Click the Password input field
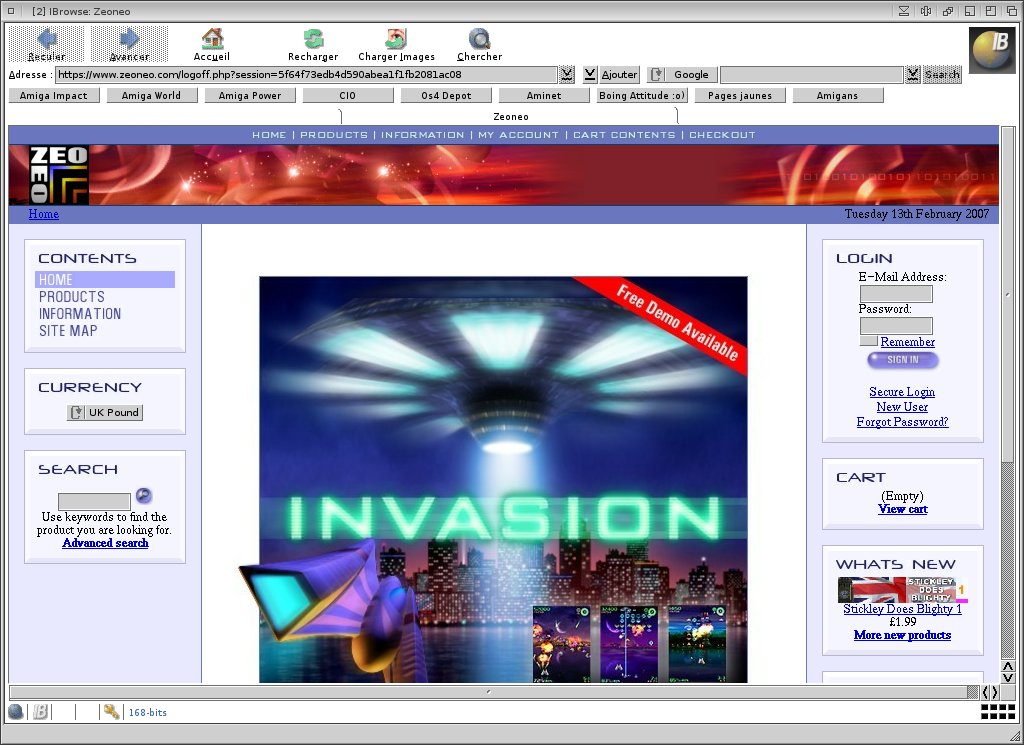Image resolution: width=1024 pixels, height=745 pixels. [x=896, y=325]
